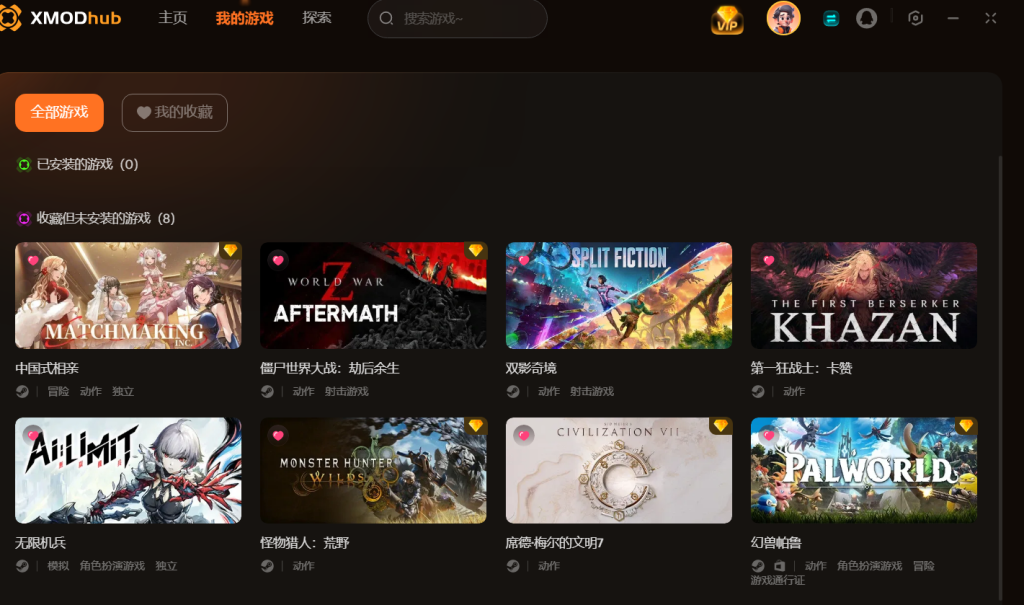This screenshot has height=605, width=1024.
Task: Show 我的收藏 favorites list
Action: coord(174,112)
